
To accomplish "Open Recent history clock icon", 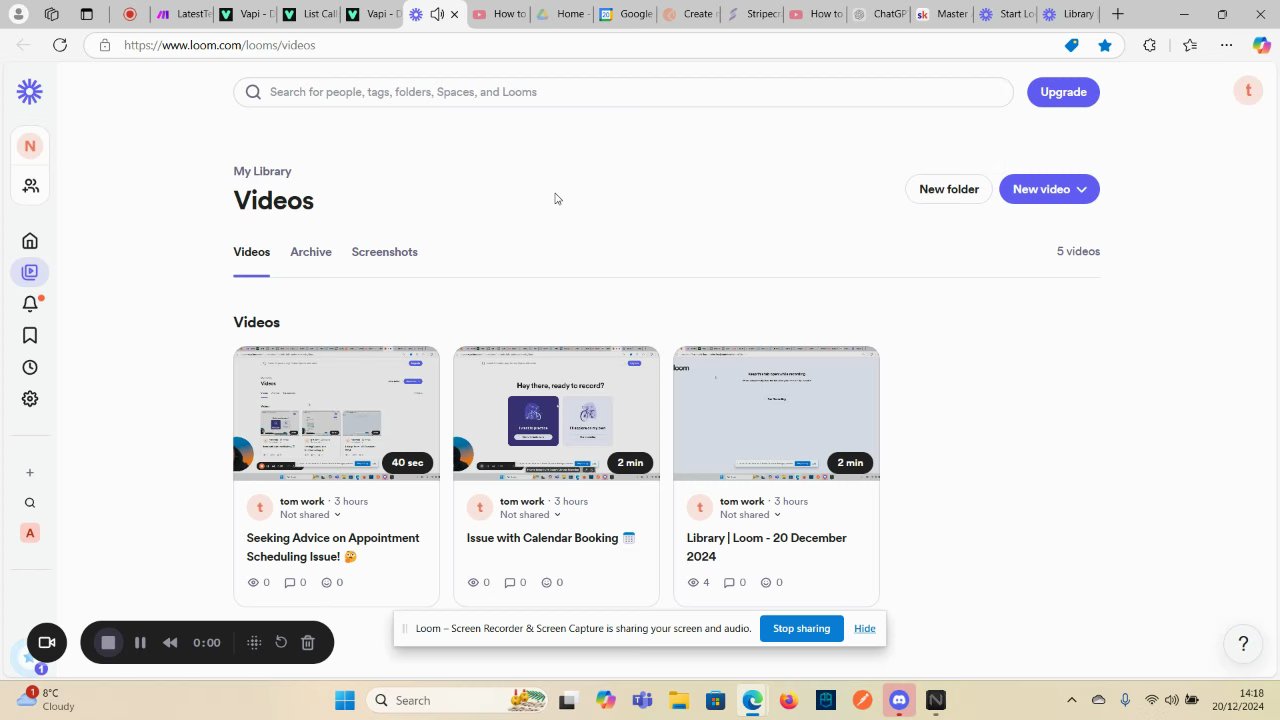I will click(30, 367).
